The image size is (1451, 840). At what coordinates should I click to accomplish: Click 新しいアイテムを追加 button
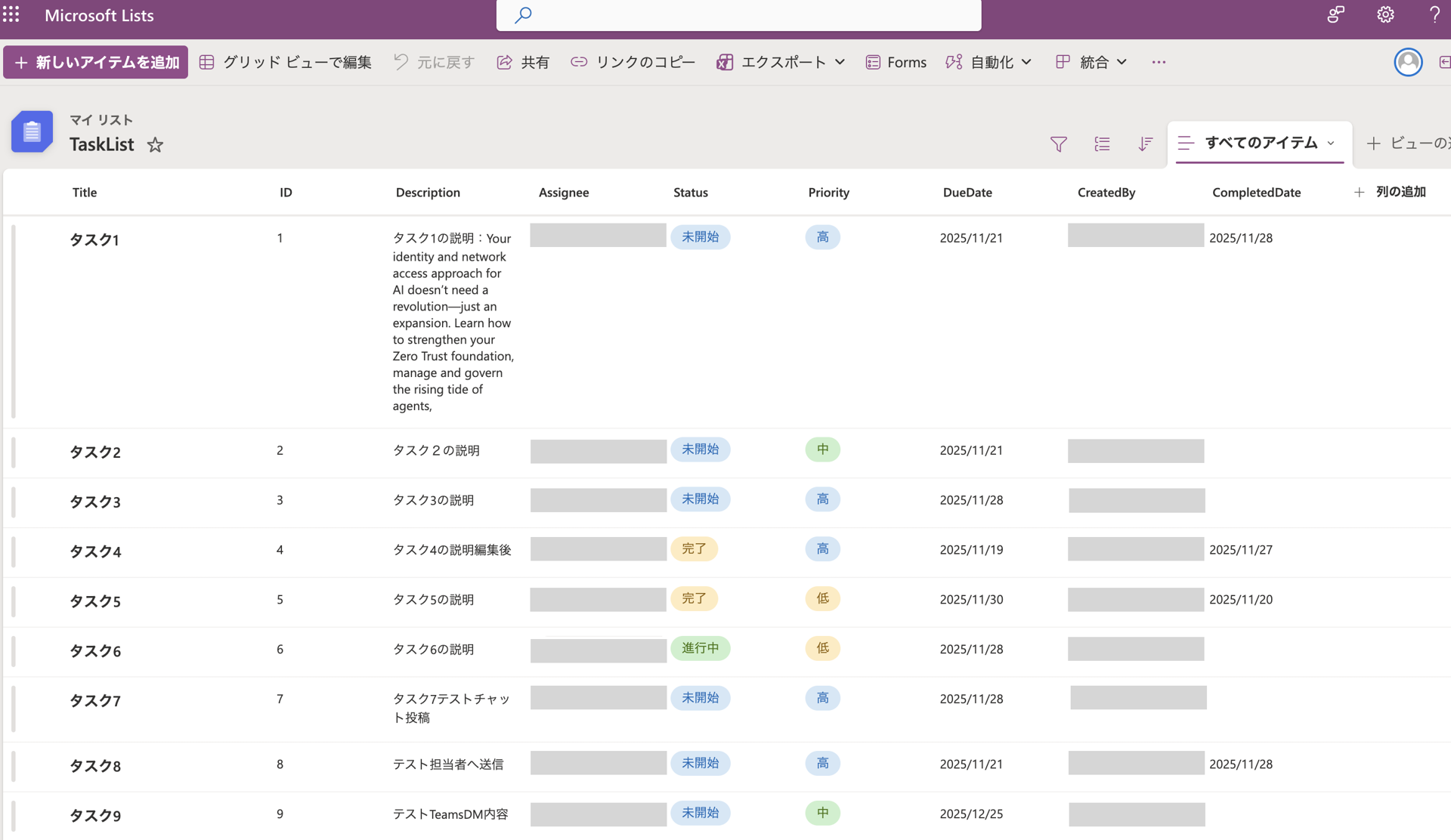tap(96, 62)
